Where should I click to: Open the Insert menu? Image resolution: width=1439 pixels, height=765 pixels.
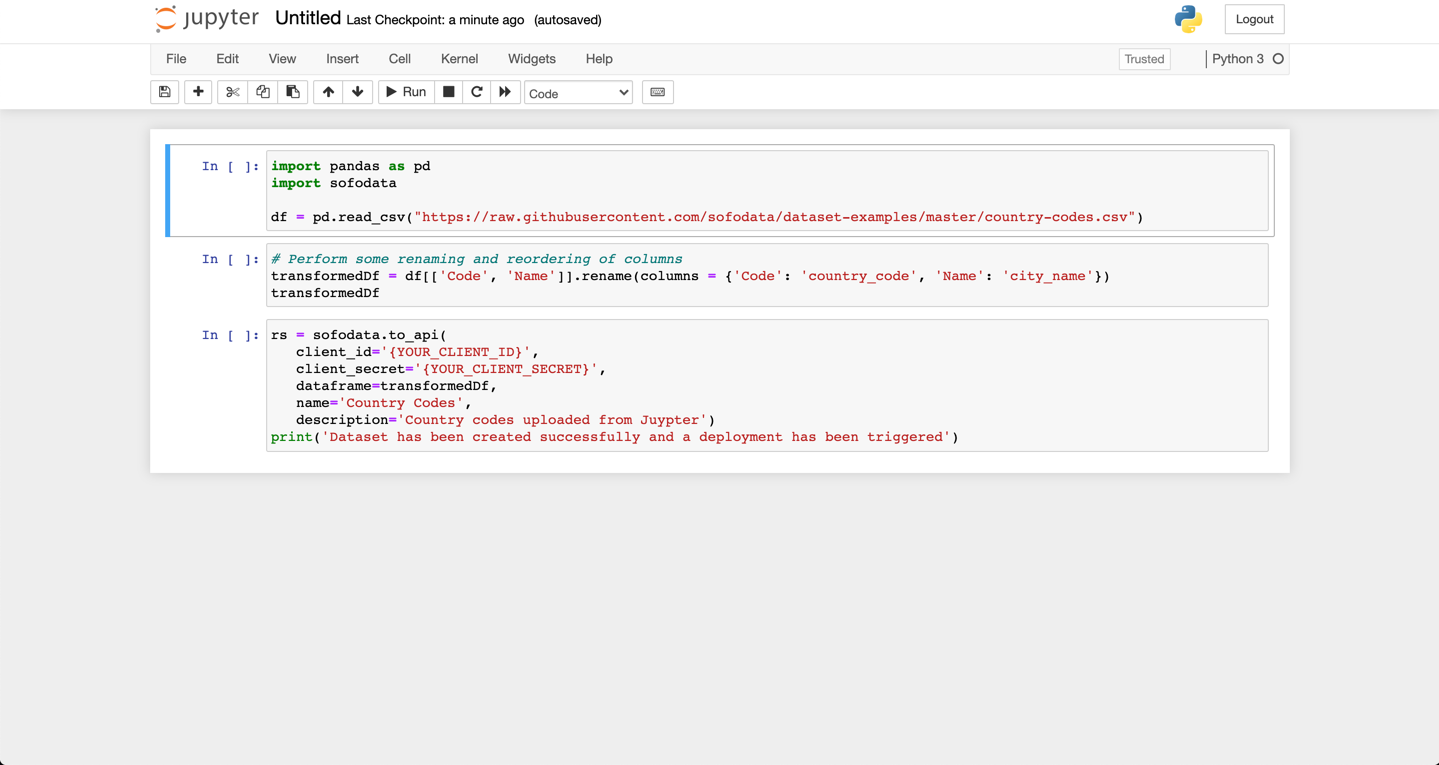[342, 59]
